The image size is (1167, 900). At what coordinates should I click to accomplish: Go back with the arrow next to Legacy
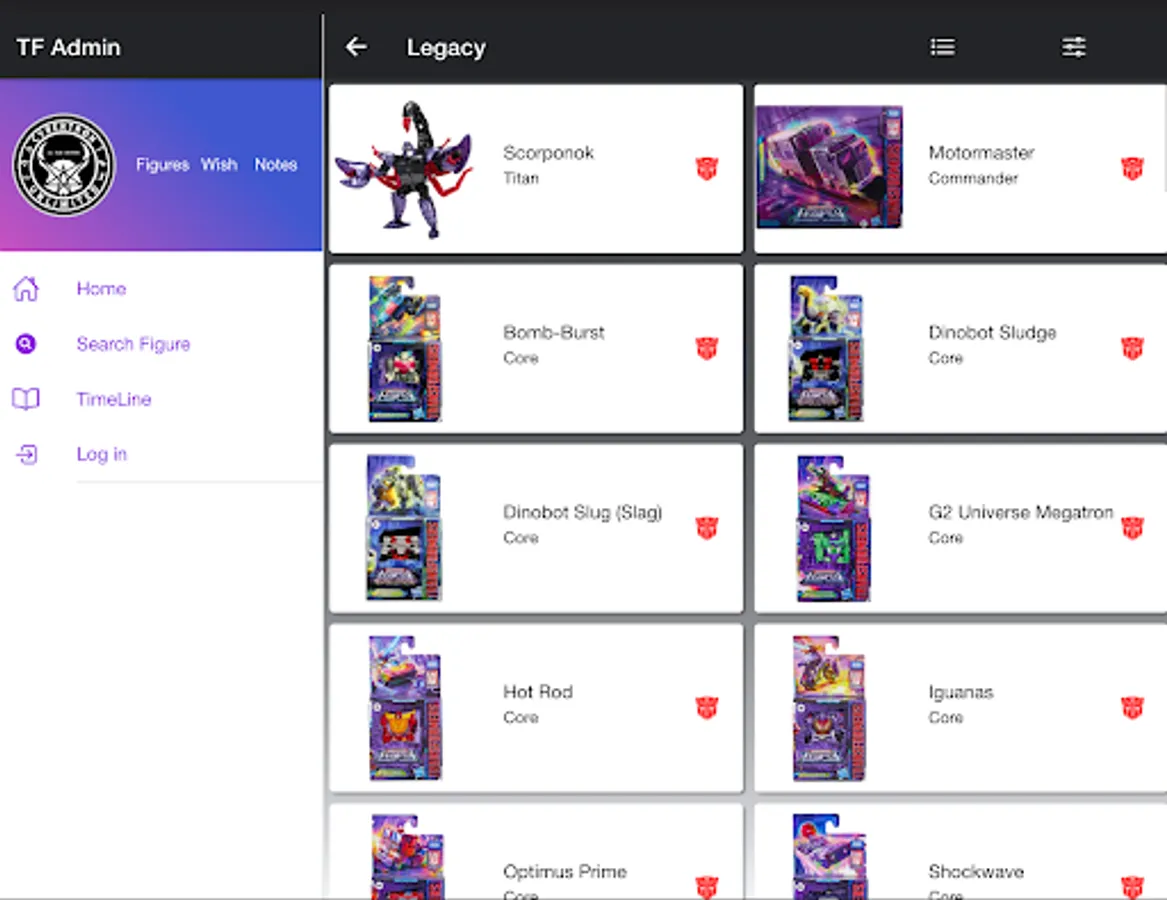point(357,47)
